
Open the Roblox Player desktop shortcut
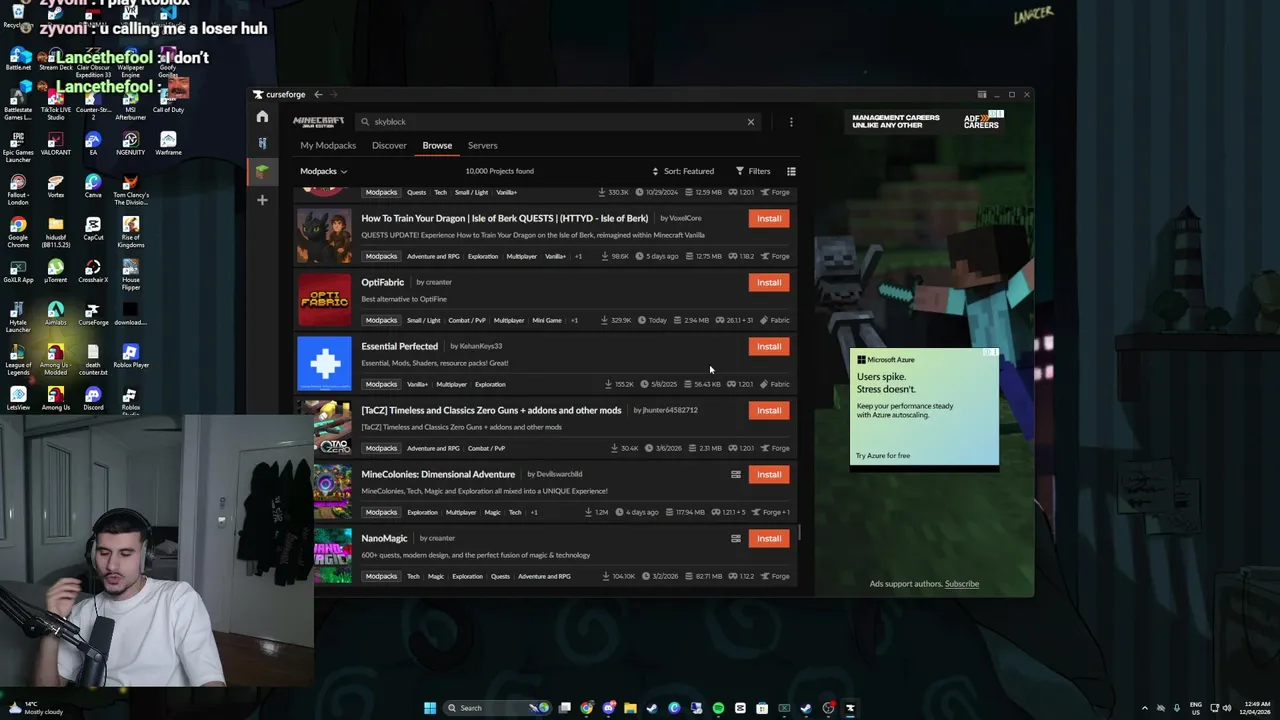[x=130, y=357]
